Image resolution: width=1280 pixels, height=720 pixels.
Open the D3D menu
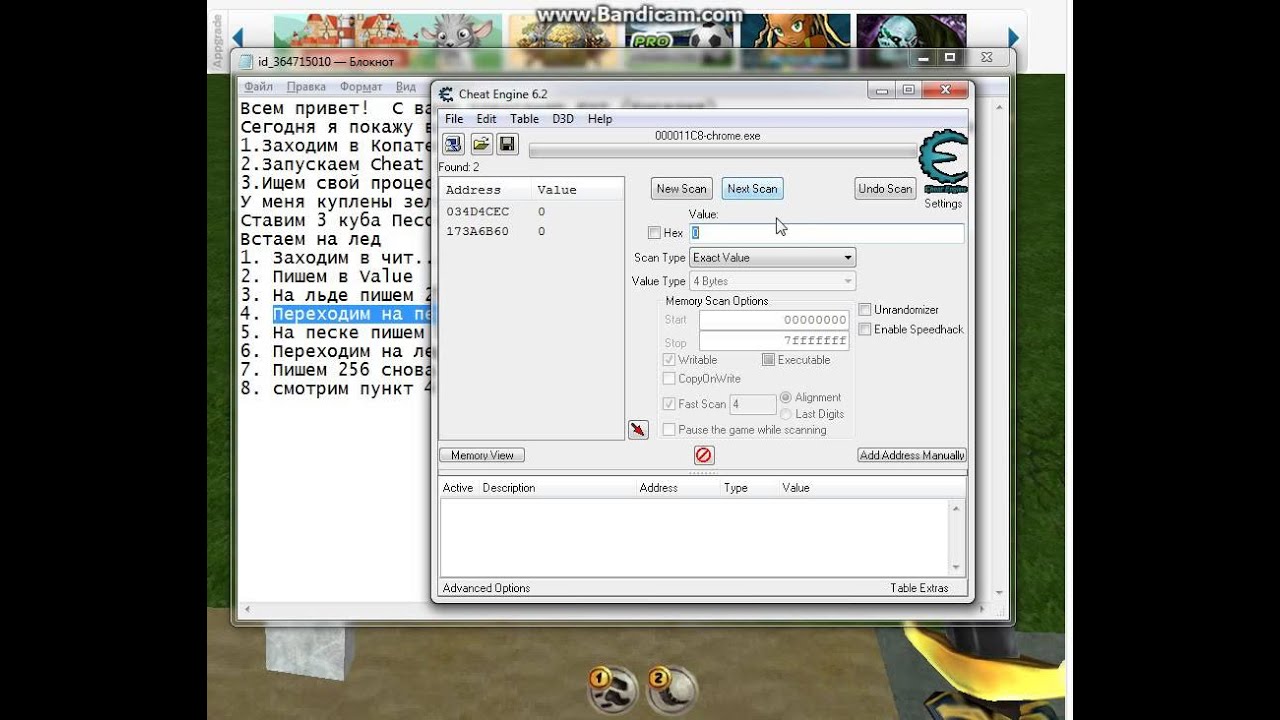tap(563, 119)
